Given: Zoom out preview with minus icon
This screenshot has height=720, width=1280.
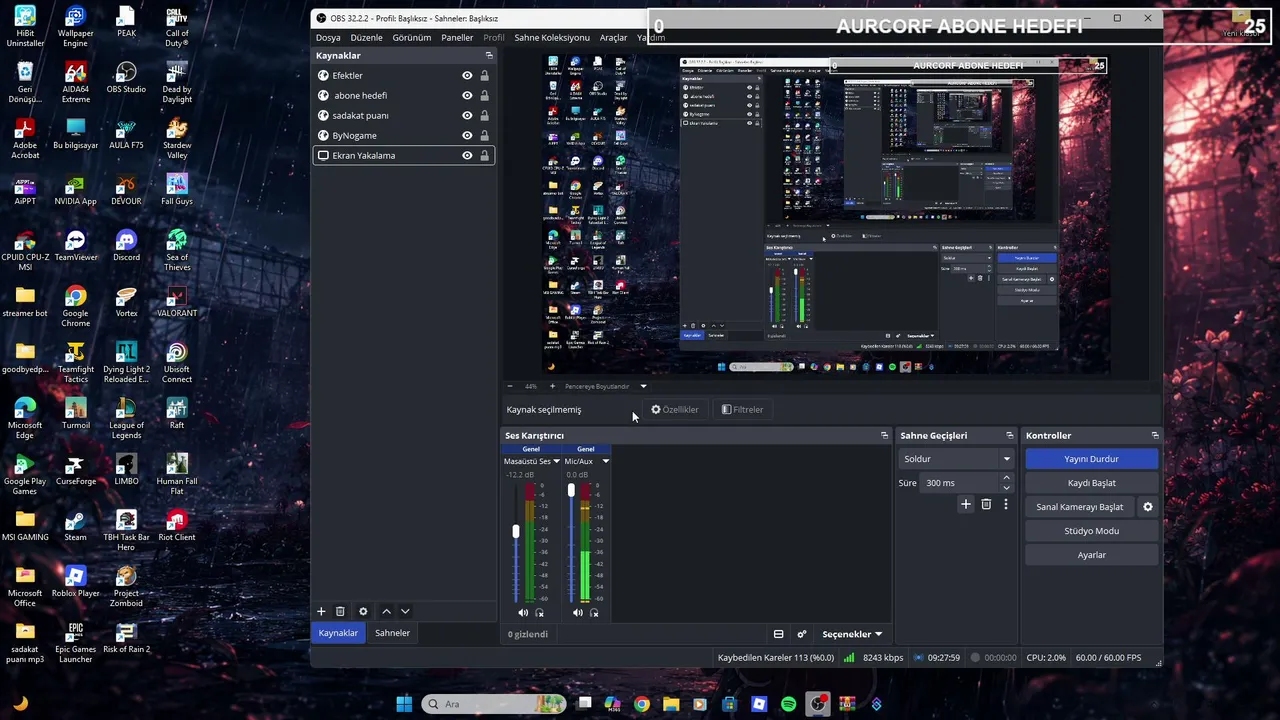Looking at the screenshot, I should tap(510, 386).
